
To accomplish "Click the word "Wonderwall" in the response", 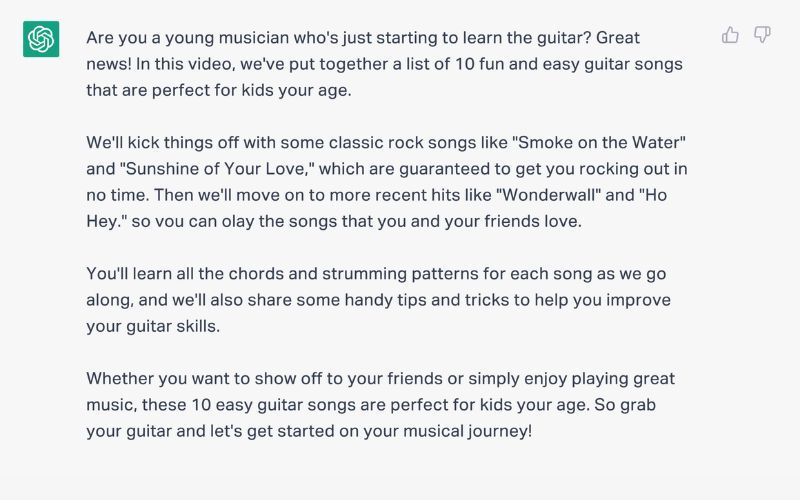I will [548, 195].
